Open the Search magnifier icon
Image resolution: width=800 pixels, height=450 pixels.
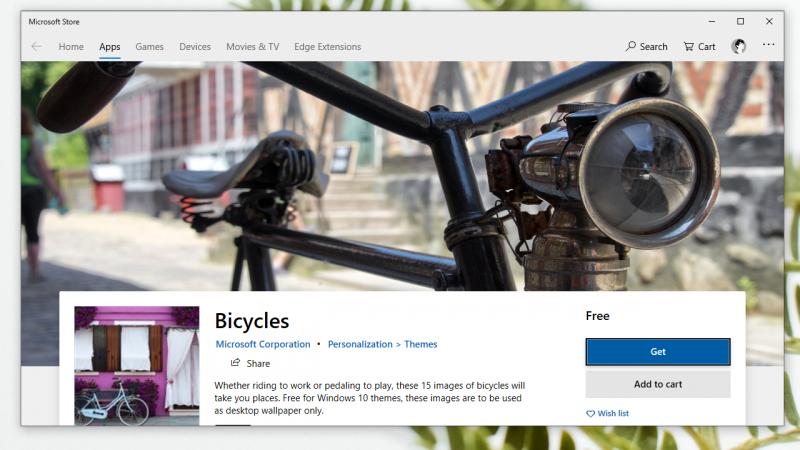(x=631, y=46)
